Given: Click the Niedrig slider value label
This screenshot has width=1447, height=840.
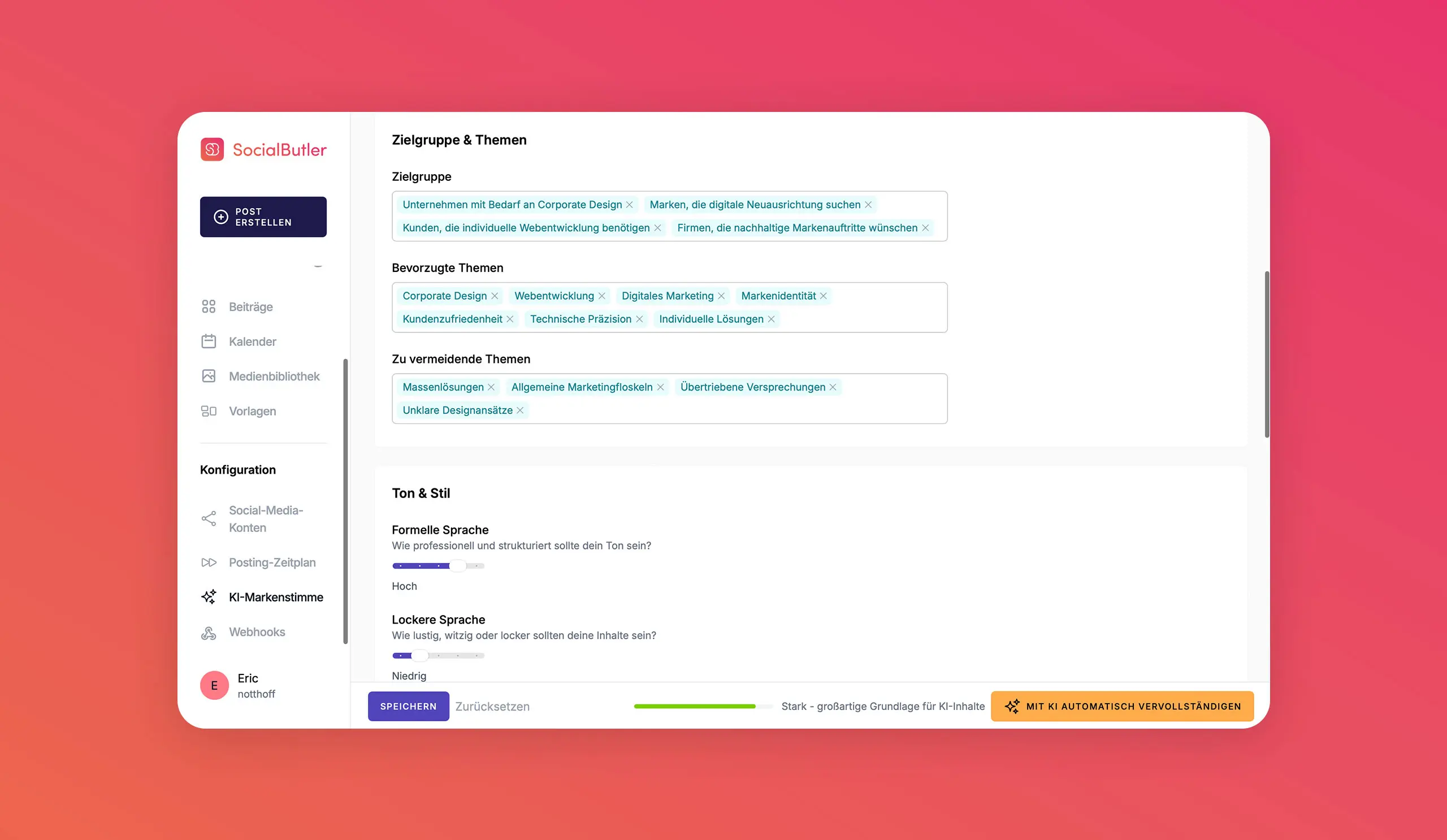Looking at the screenshot, I should point(409,676).
